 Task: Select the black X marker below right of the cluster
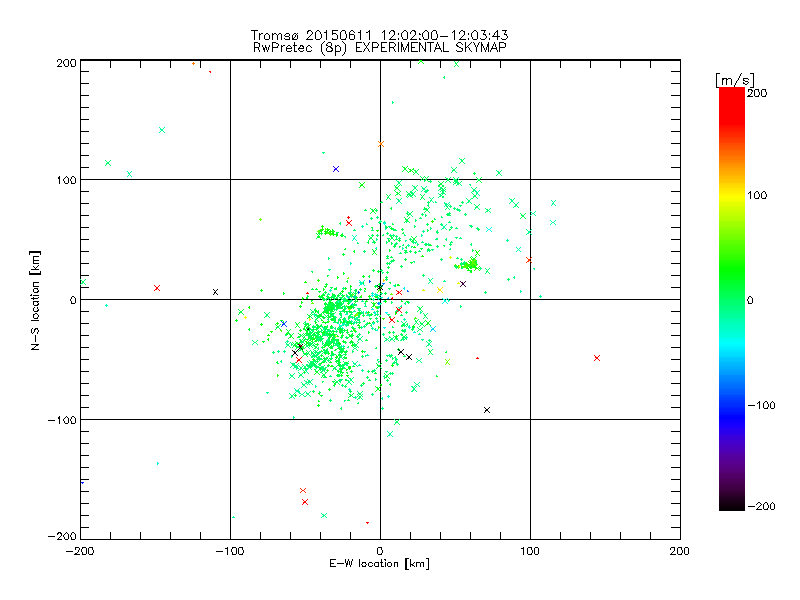coord(487,410)
